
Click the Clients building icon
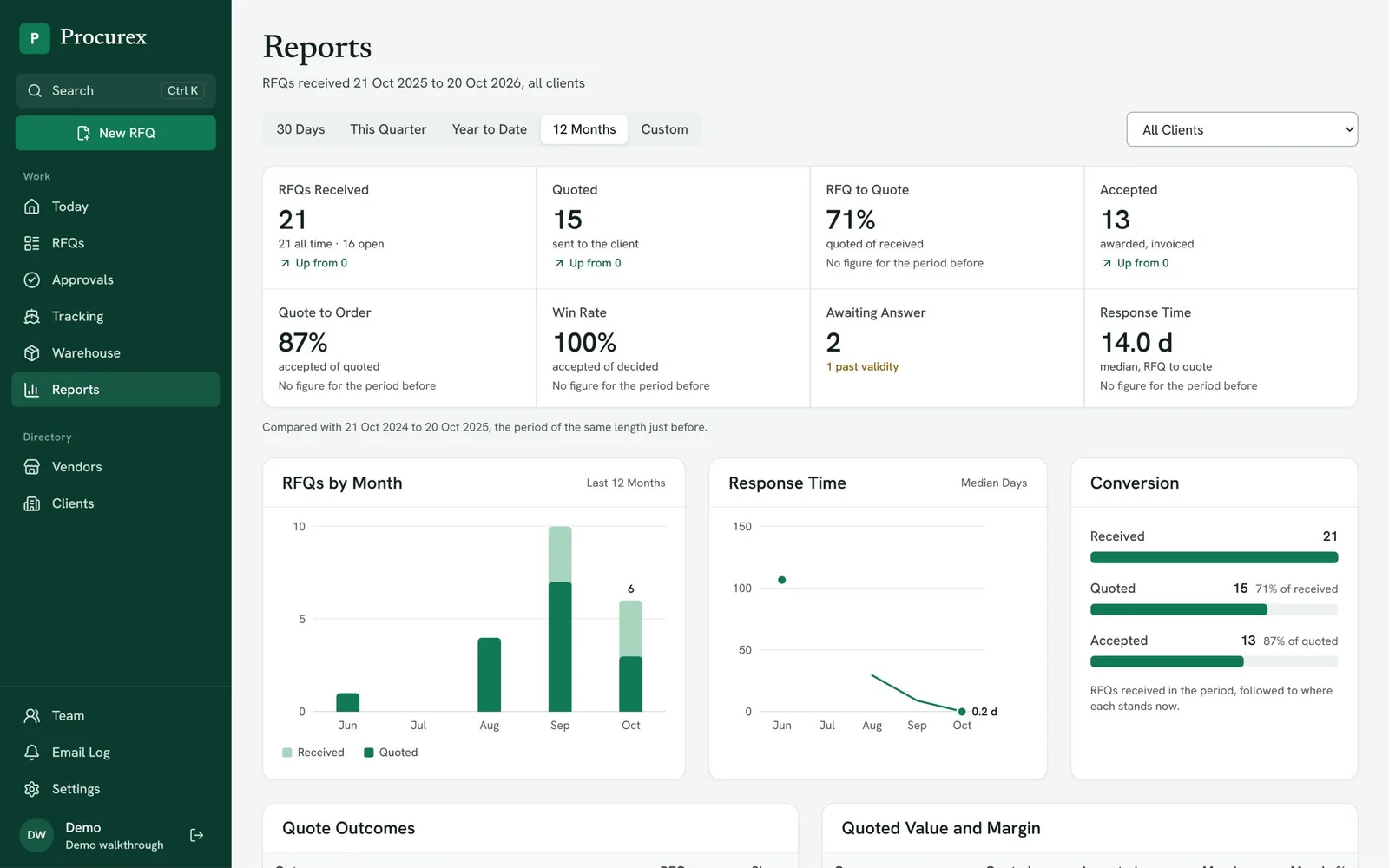point(32,503)
